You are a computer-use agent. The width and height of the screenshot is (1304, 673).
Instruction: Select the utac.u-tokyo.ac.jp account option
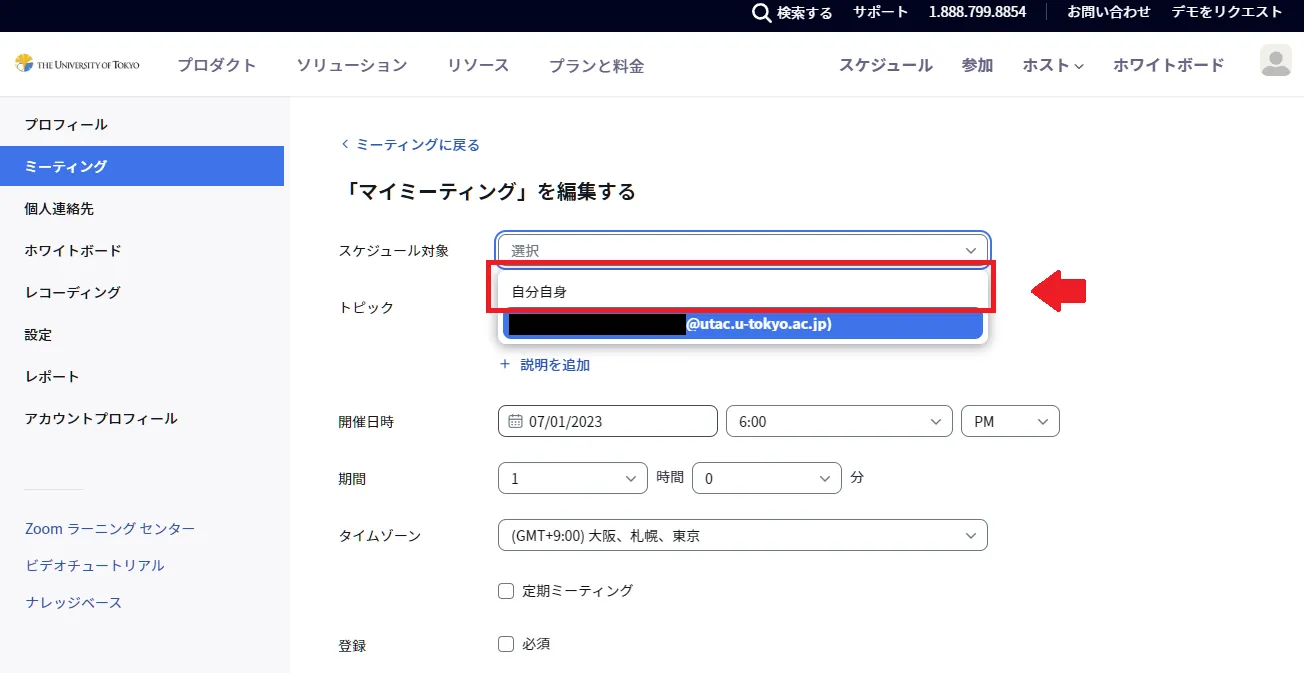click(741, 325)
